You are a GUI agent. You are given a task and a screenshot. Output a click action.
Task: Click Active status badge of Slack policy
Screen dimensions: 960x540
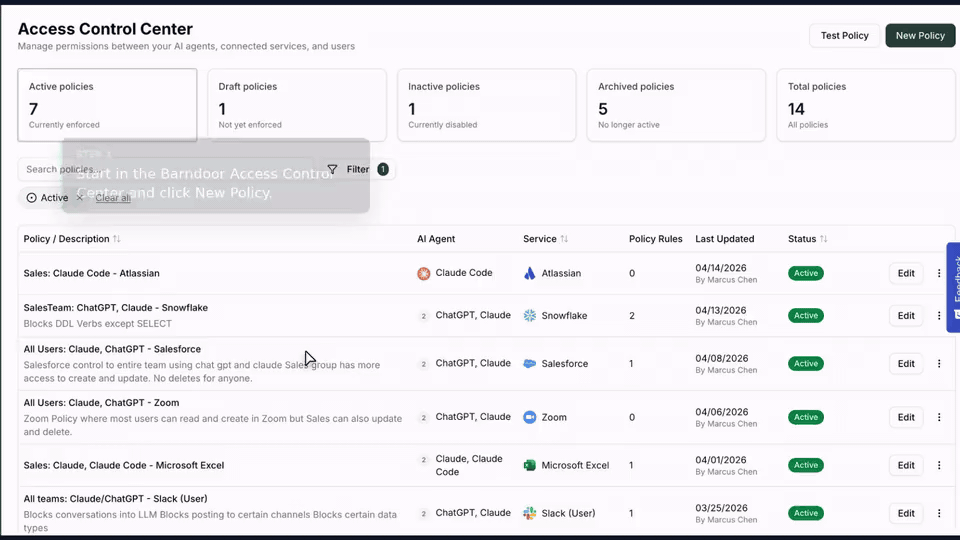806,513
